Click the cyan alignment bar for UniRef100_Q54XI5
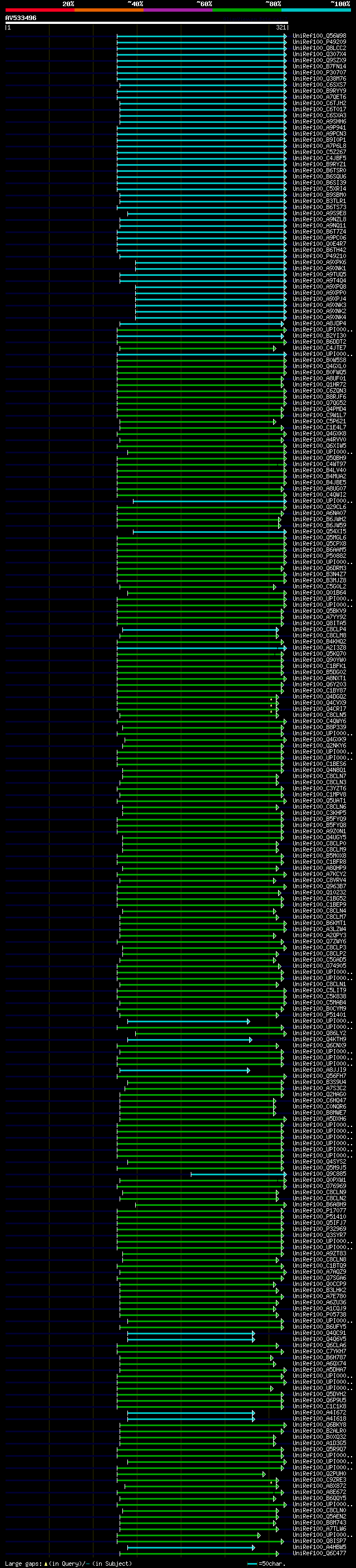 coord(209,532)
